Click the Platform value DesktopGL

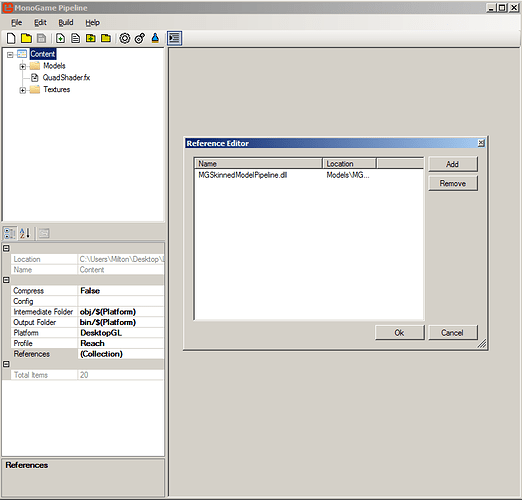click(121, 333)
